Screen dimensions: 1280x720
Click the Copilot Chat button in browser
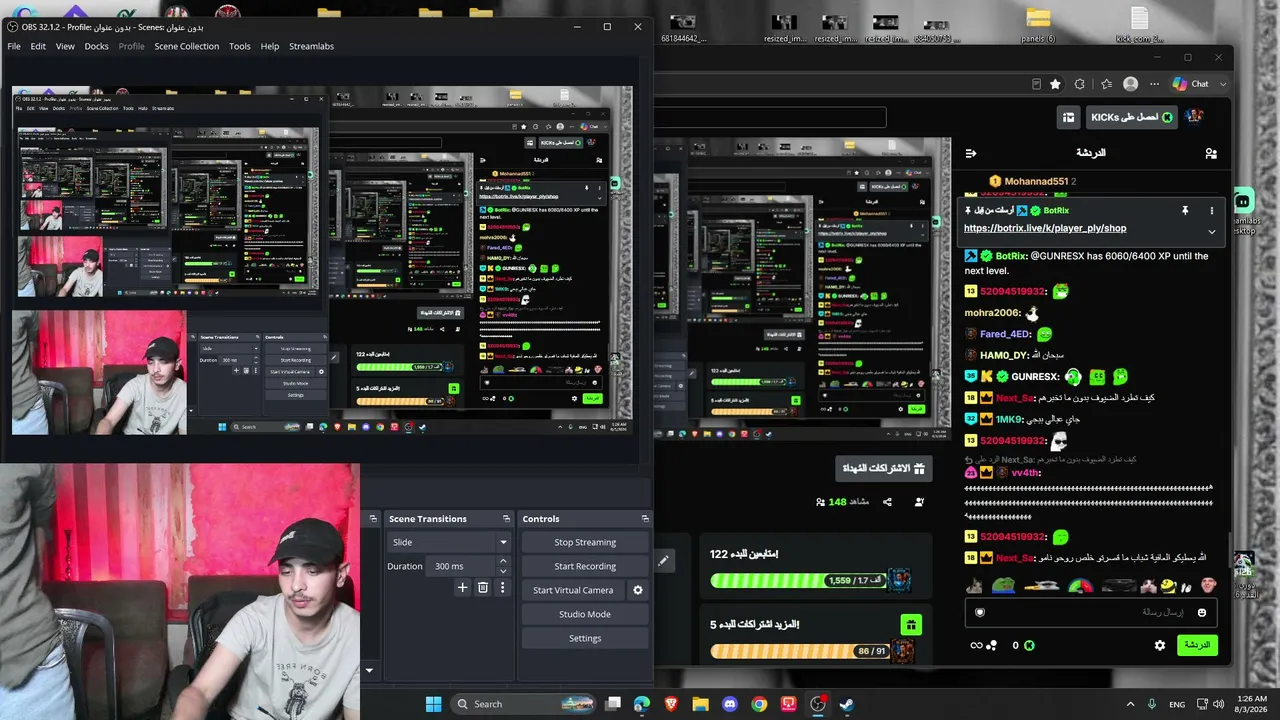coord(1191,84)
